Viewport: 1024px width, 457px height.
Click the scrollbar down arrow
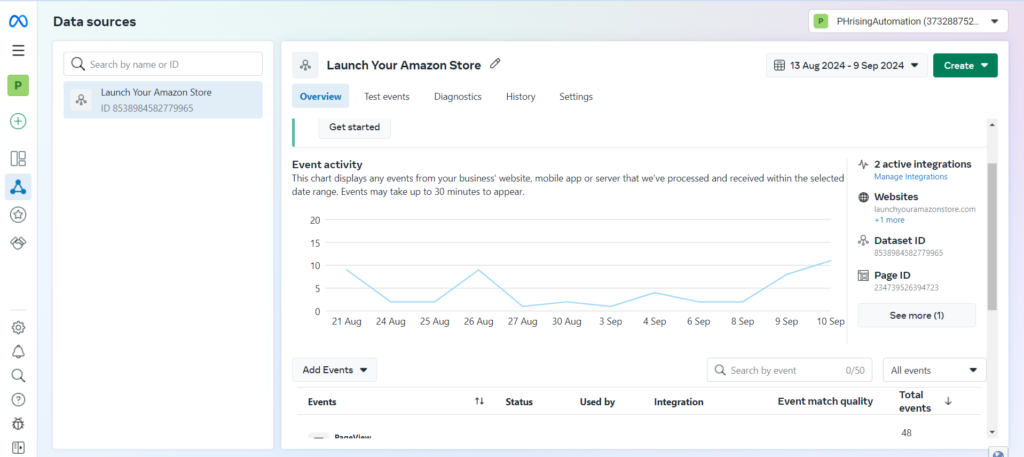click(993, 432)
